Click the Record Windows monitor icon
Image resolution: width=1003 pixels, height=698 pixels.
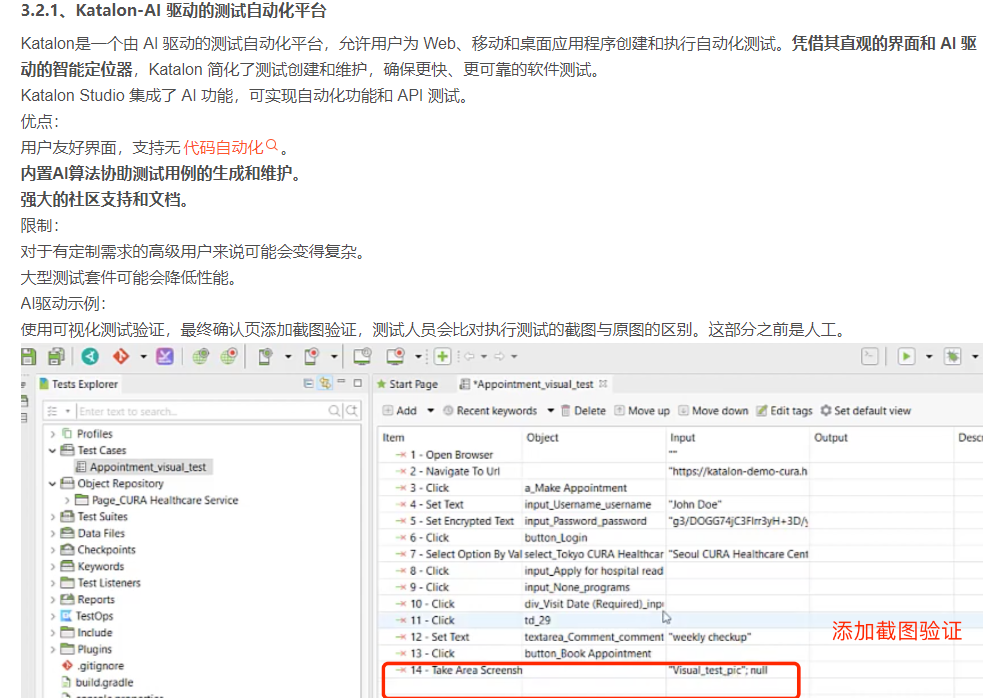click(x=395, y=356)
